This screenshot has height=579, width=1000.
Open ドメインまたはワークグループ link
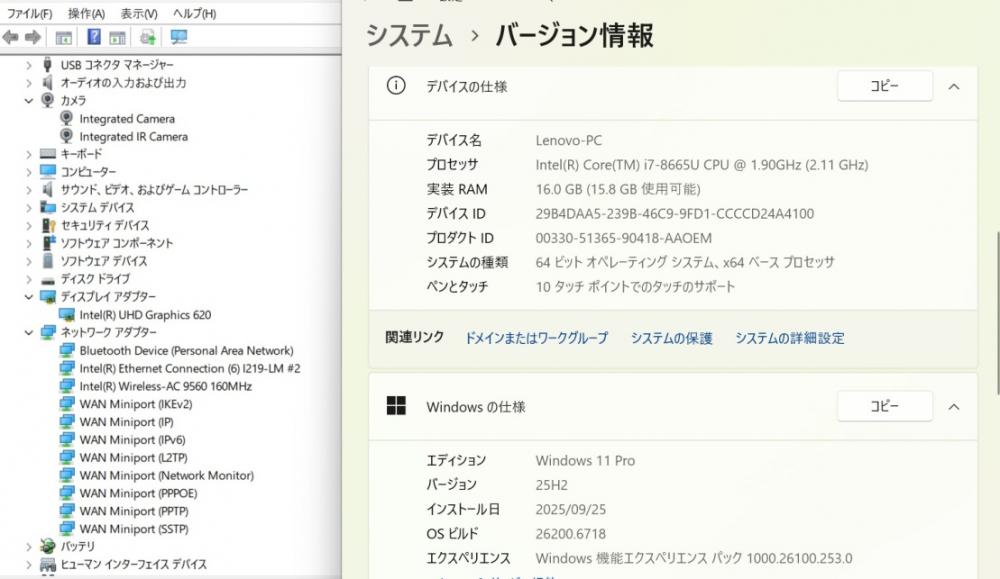tap(536, 338)
